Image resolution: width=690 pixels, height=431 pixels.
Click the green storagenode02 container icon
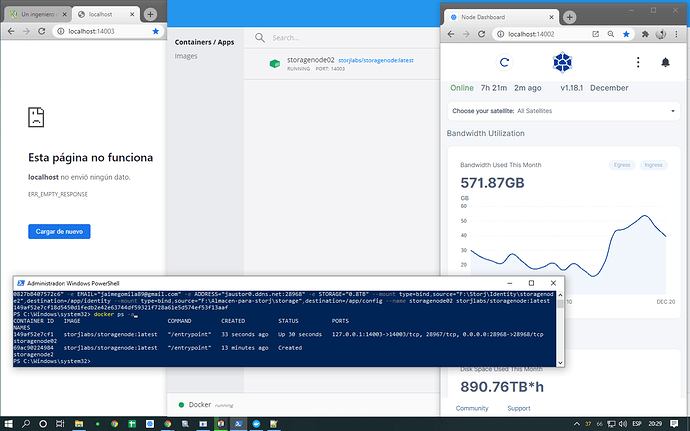[x=273, y=64]
